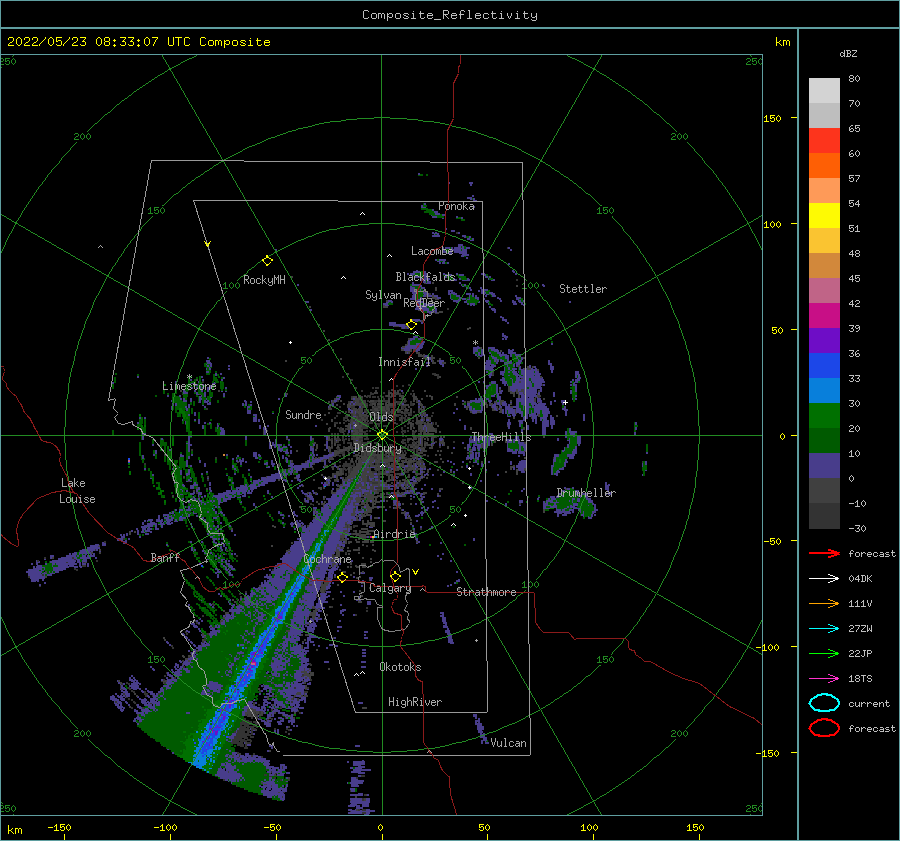Click the Ponoka location label

point(456,206)
